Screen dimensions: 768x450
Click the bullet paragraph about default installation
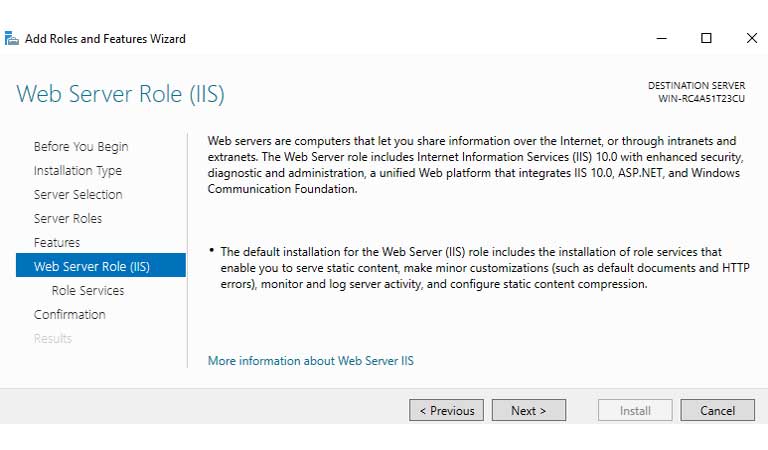point(484,268)
